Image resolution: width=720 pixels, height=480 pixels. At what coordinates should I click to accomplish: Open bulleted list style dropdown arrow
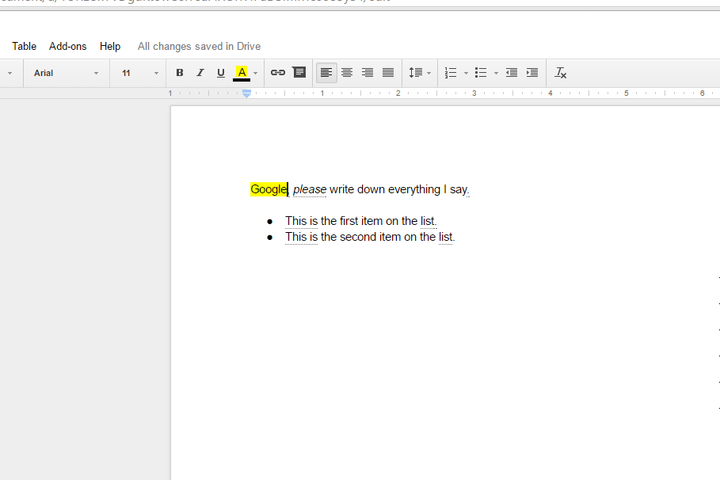click(496, 73)
